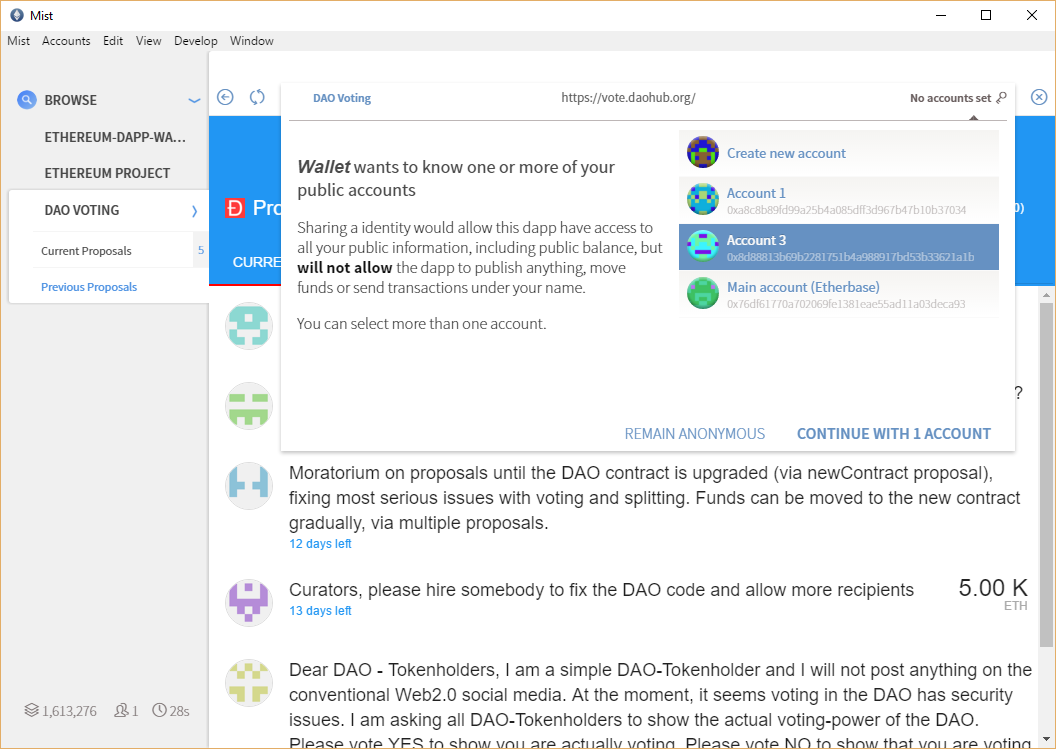Open the Moratorium on proposals entry

click(655, 498)
